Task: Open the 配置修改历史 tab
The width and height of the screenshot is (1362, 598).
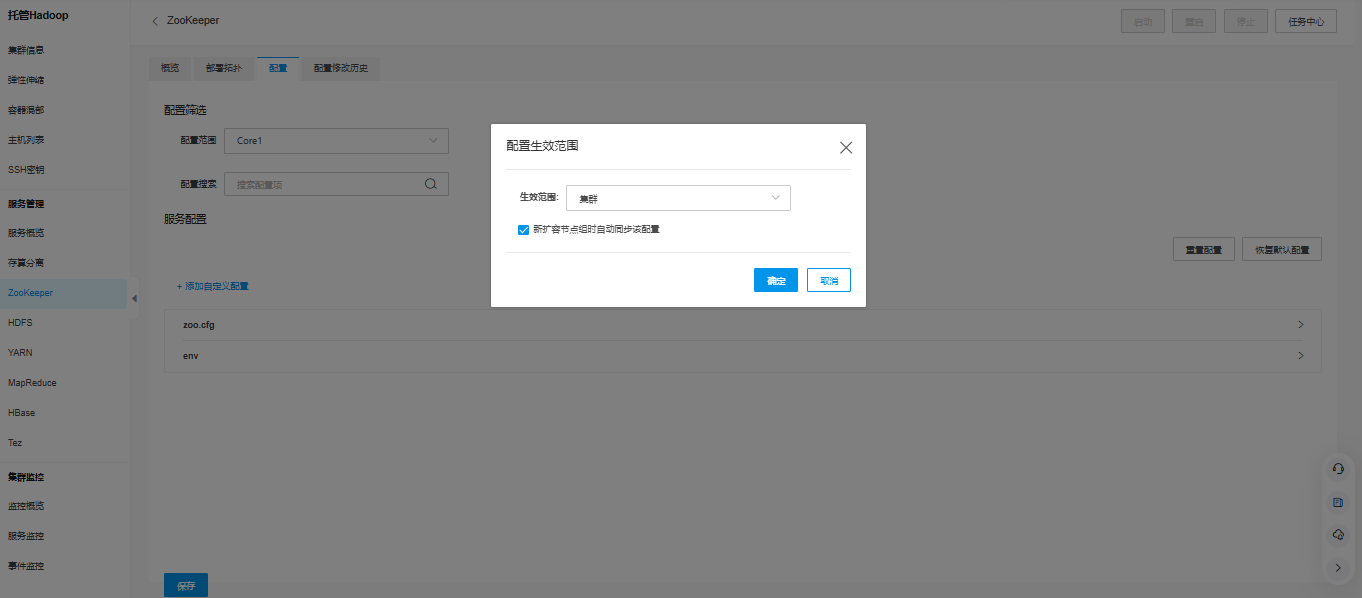Action: pos(341,69)
